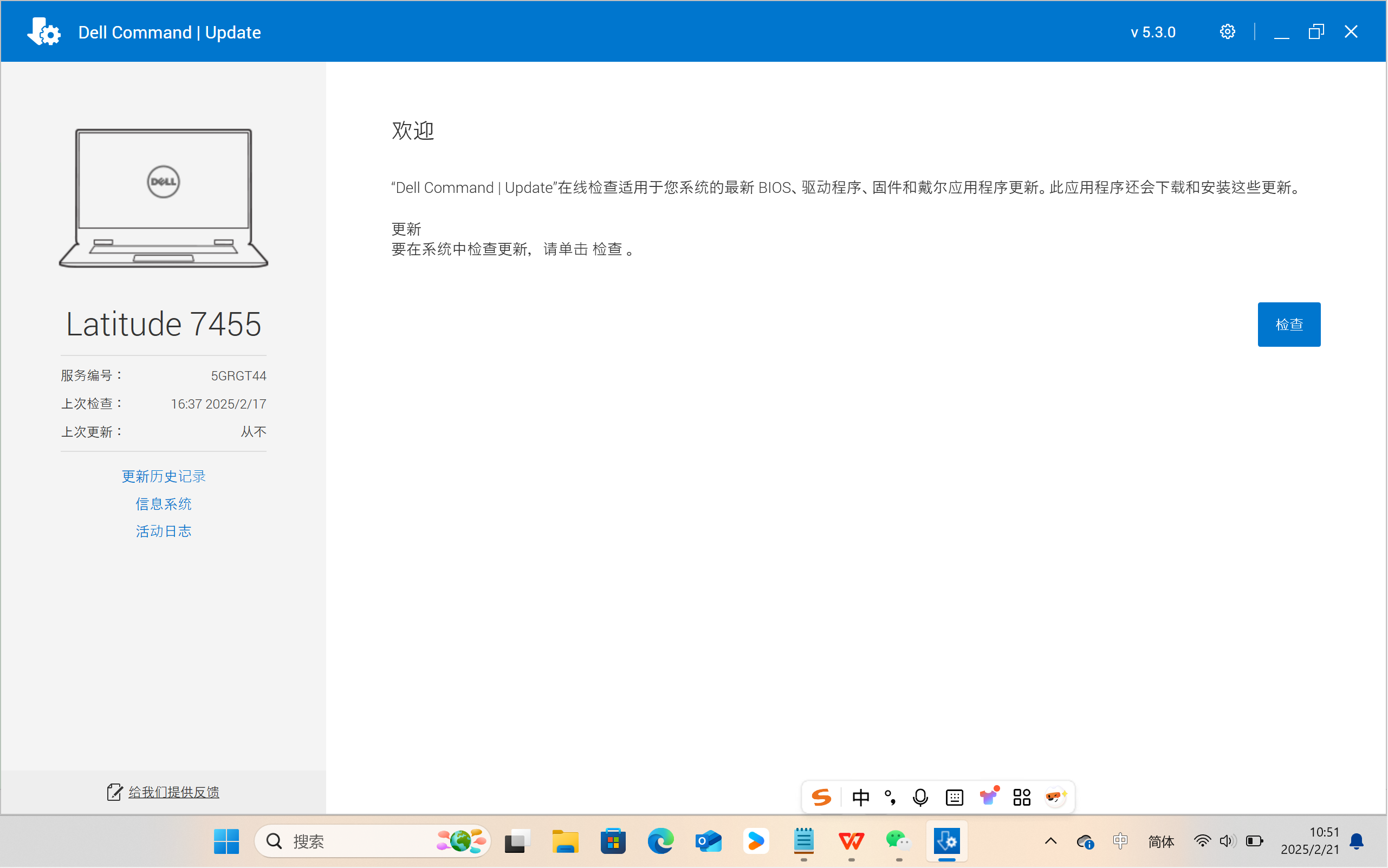The image size is (1388, 868).
Task: Open Sogou toolbox grid icon
Action: 1022,797
